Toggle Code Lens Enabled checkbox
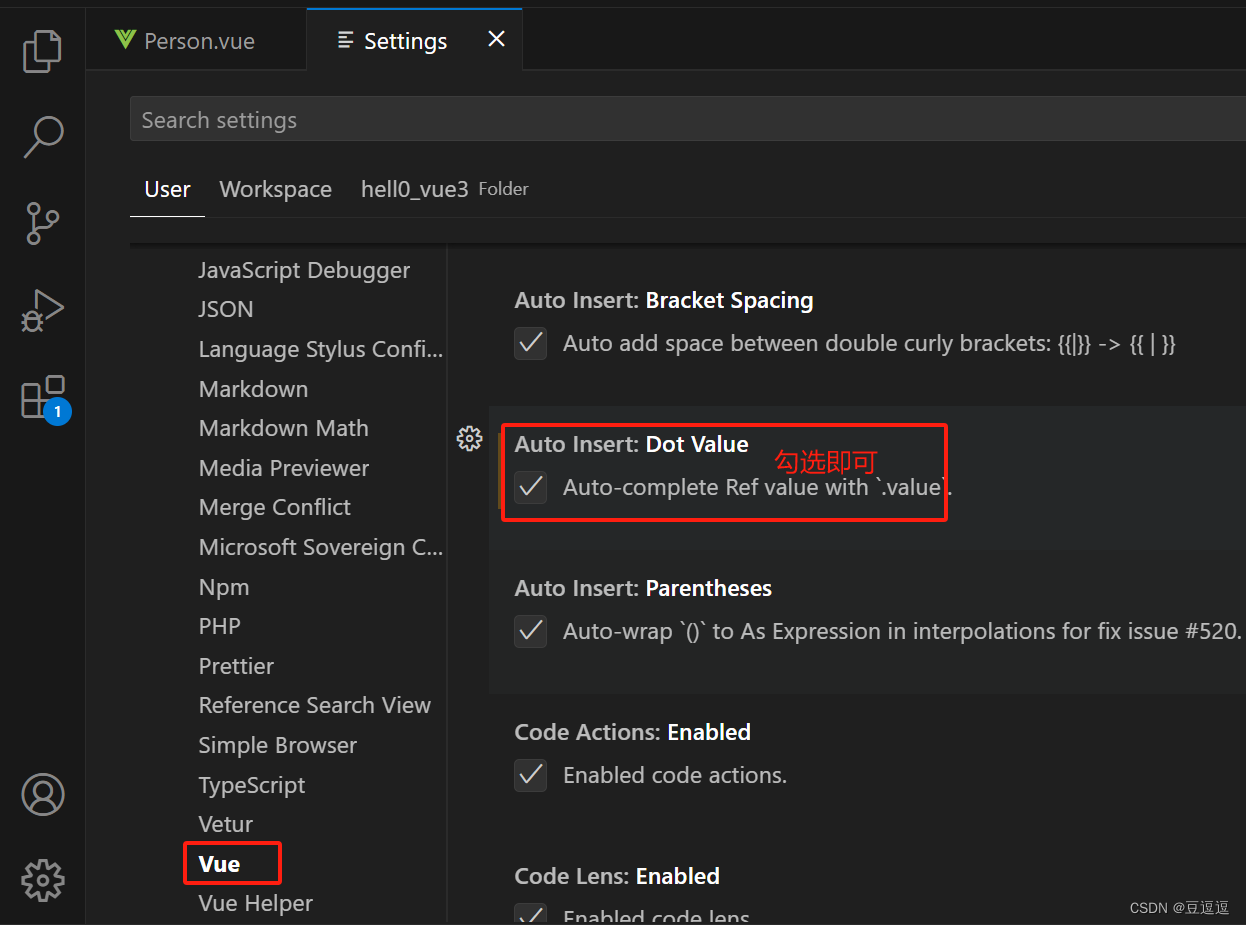This screenshot has height=925, width=1246. tap(531, 914)
